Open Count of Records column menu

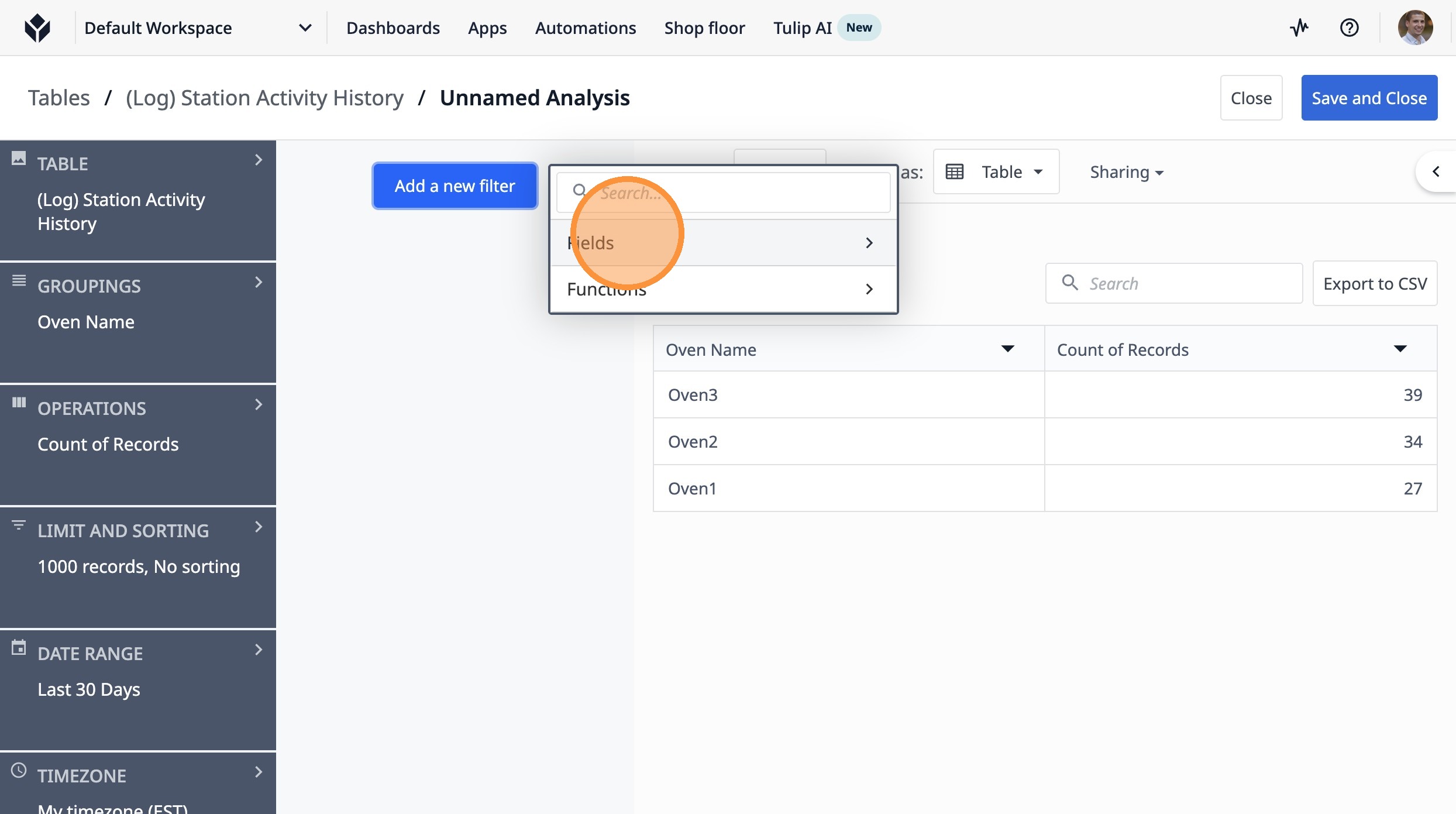1399,349
